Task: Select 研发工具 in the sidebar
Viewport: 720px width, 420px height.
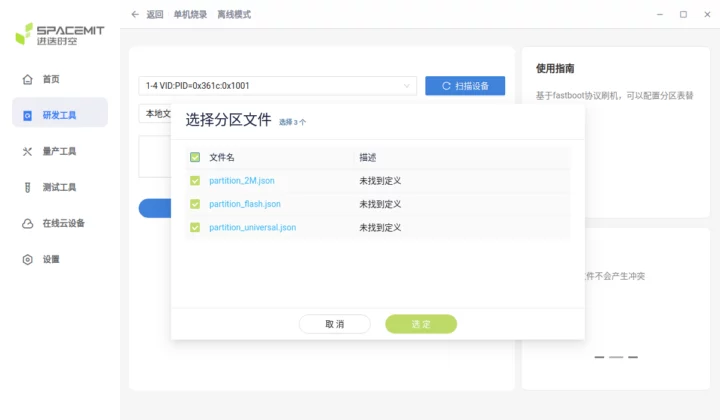Action: click(60, 112)
